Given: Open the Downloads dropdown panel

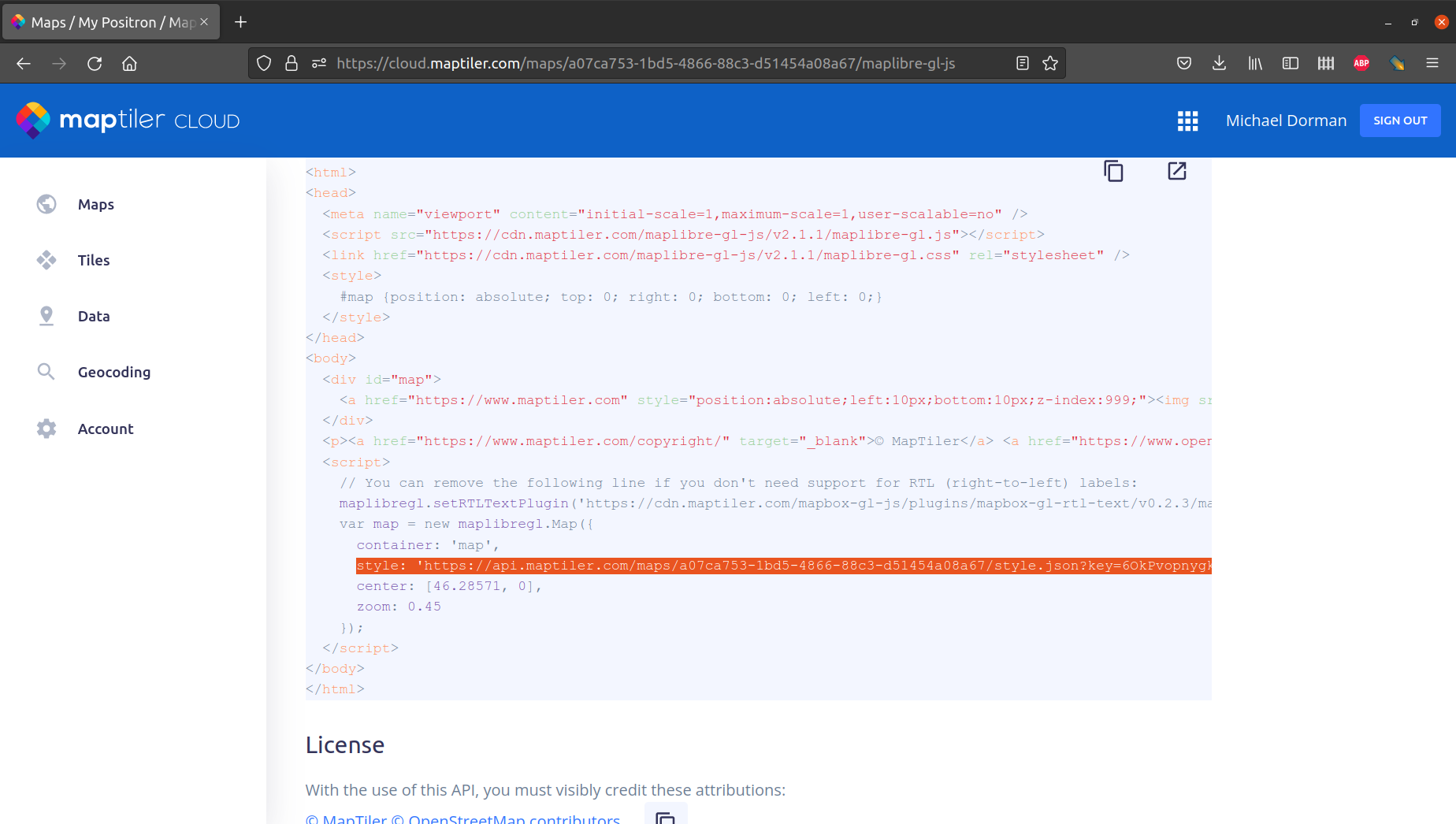Looking at the screenshot, I should pyautogui.click(x=1220, y=63).
